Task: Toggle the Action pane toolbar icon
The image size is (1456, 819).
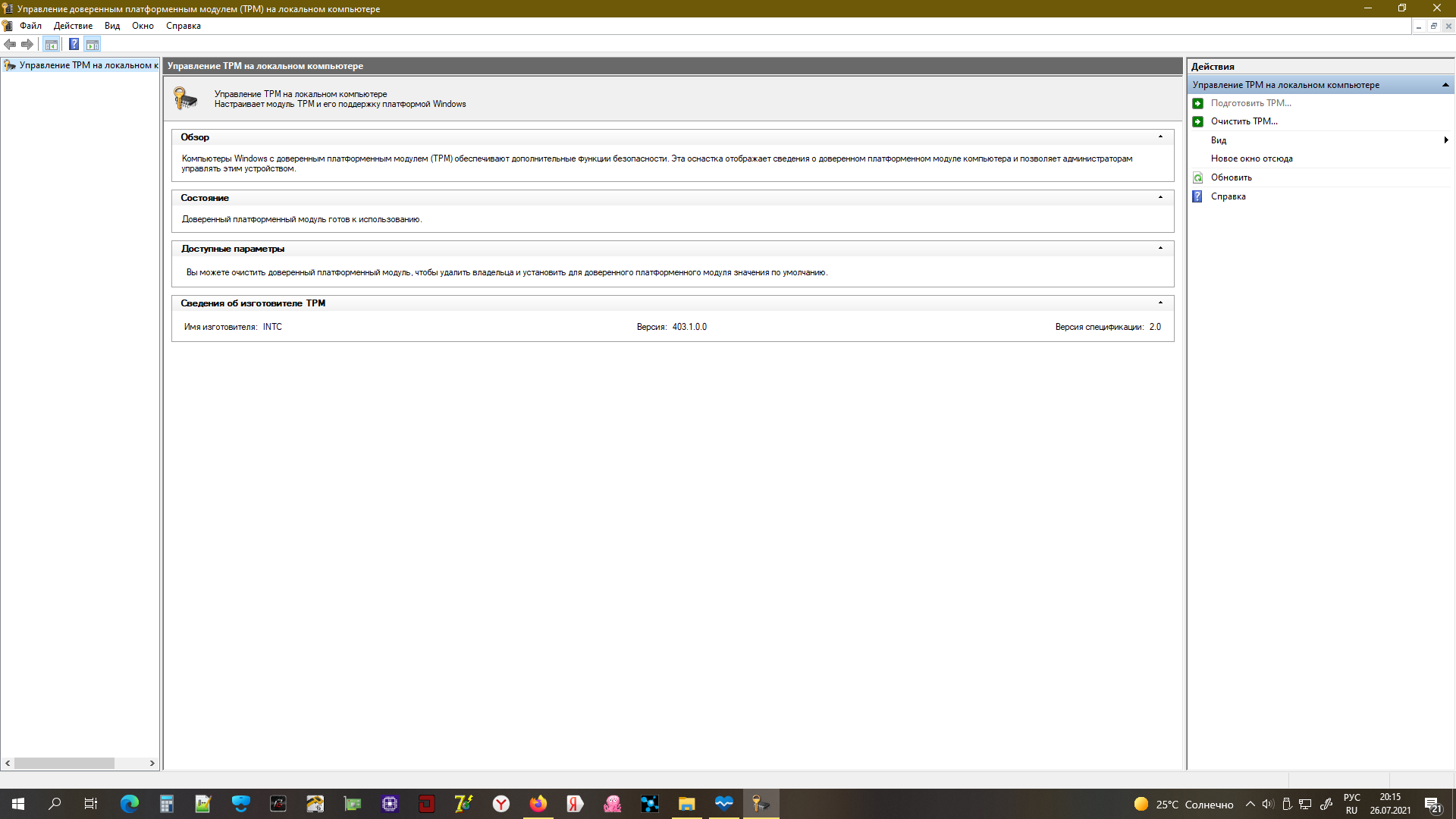Action: pyautogui.click(x=93, y=44)
